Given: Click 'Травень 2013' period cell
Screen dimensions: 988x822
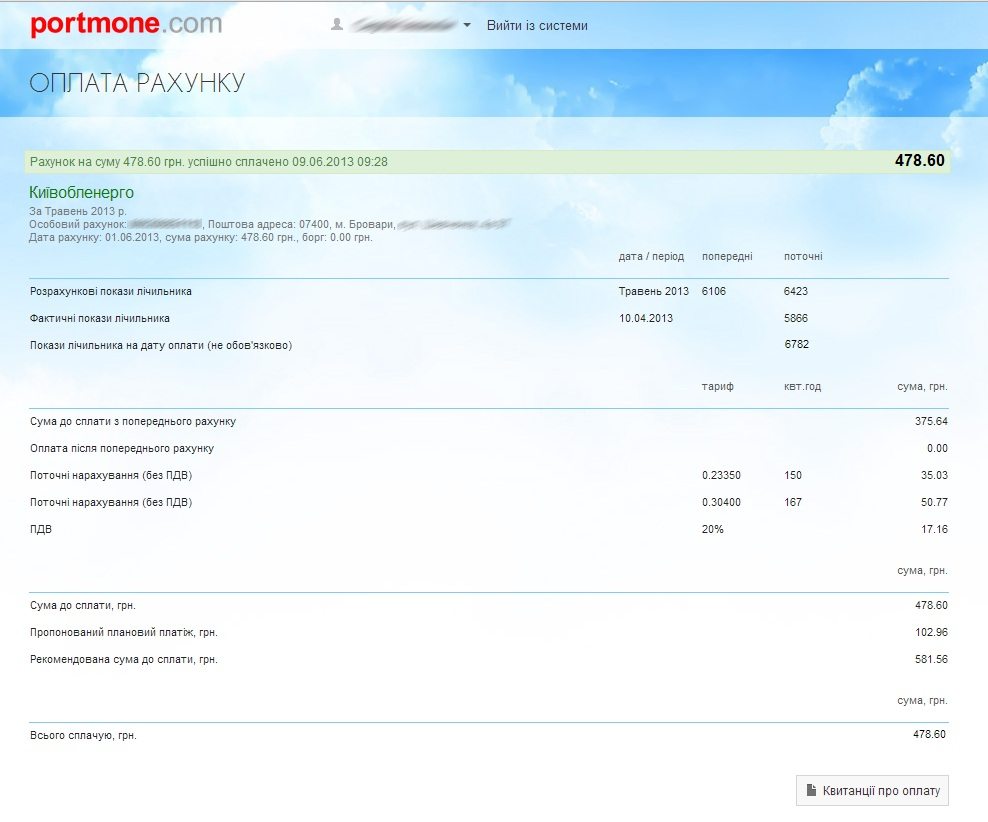Looking at the screenshot, I should point(653,291).
